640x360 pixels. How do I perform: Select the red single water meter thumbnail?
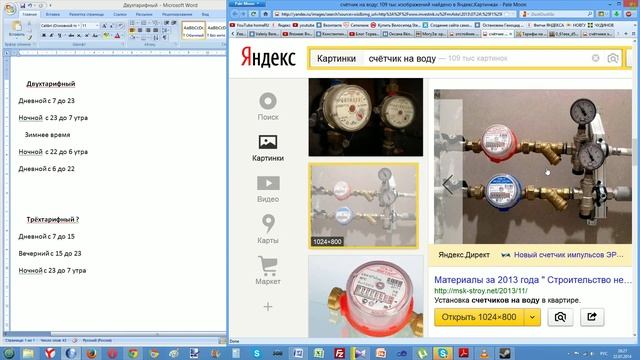(366, 296)
